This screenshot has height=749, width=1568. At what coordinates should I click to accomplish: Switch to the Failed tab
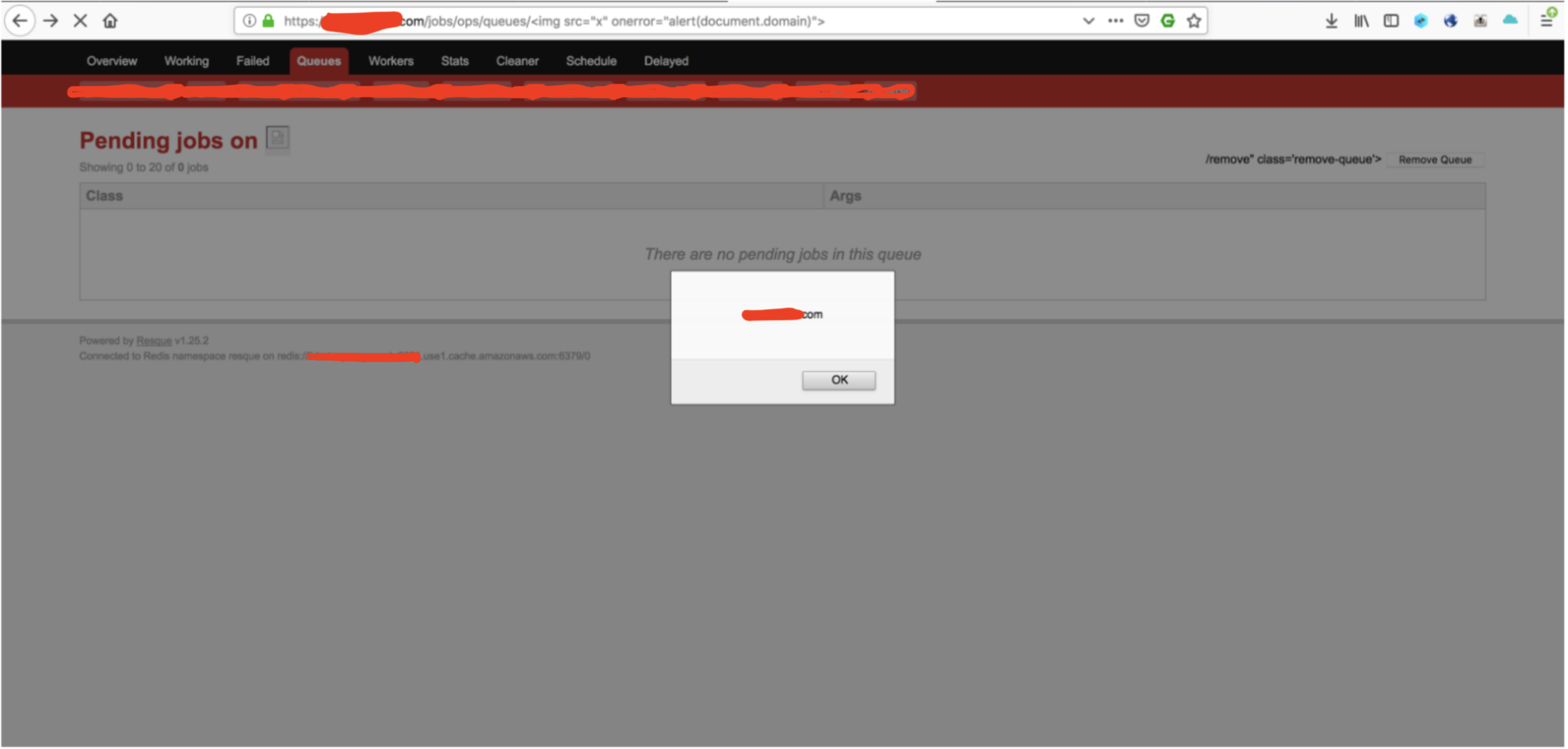[x=253, y=61]
